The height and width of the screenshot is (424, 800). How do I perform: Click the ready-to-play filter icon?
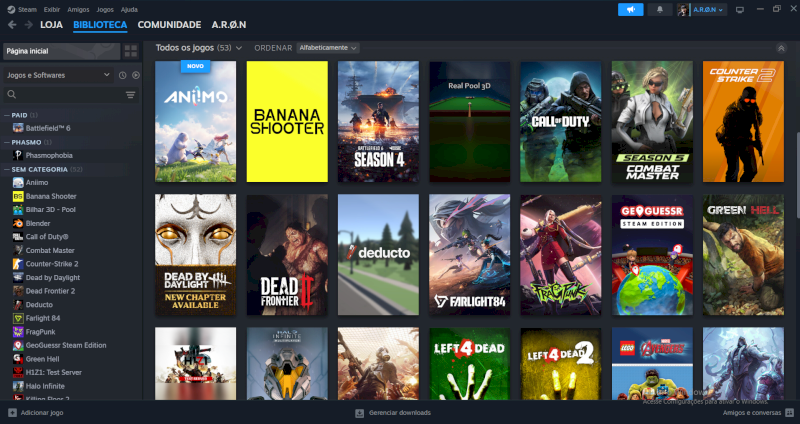[x=136, y=75]
